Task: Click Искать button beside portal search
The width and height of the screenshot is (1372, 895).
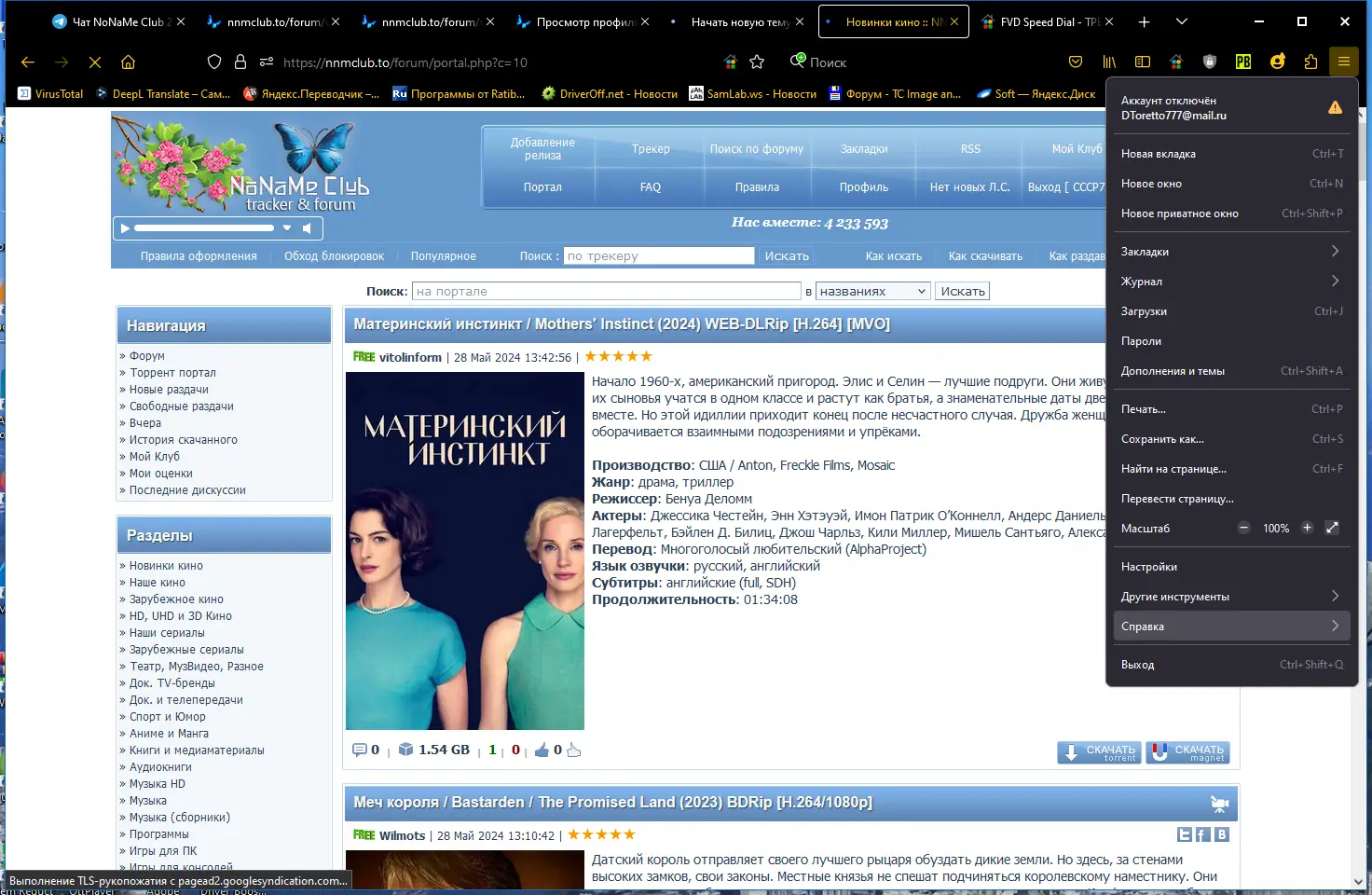Action: [x=962, y=292]
